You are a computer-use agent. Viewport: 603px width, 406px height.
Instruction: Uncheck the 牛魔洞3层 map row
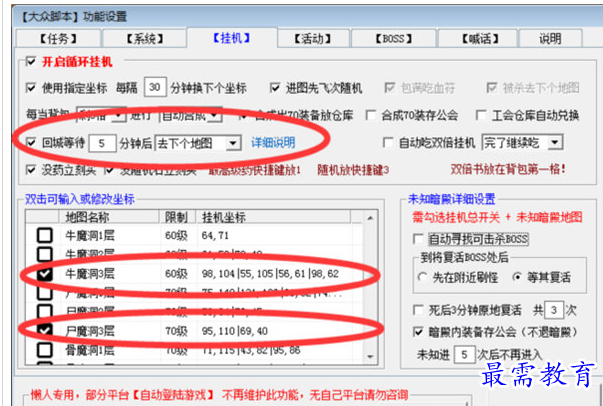45,274
